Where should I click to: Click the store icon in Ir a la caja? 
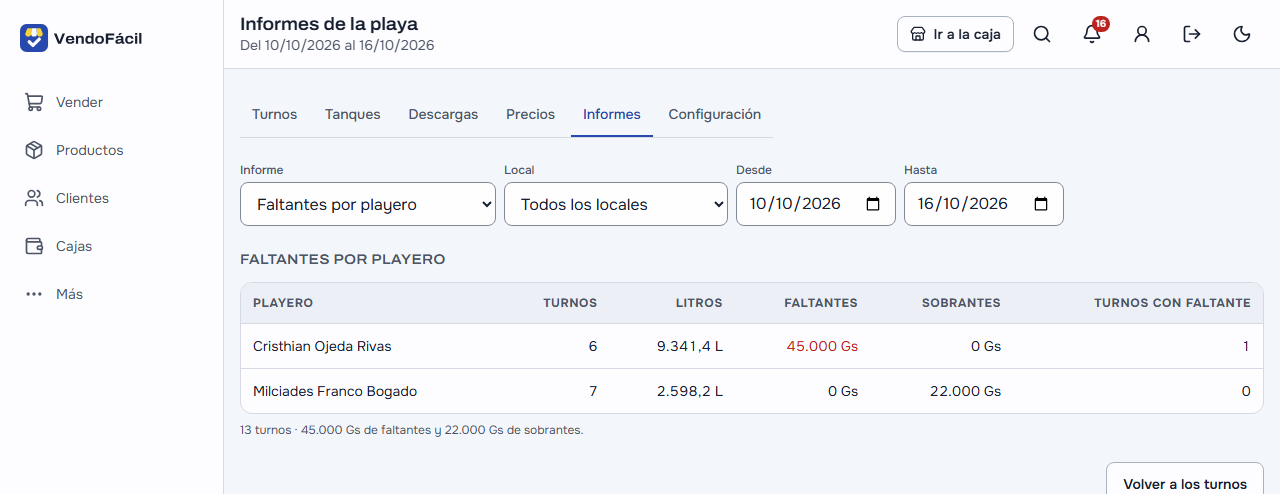pos(918,34)
